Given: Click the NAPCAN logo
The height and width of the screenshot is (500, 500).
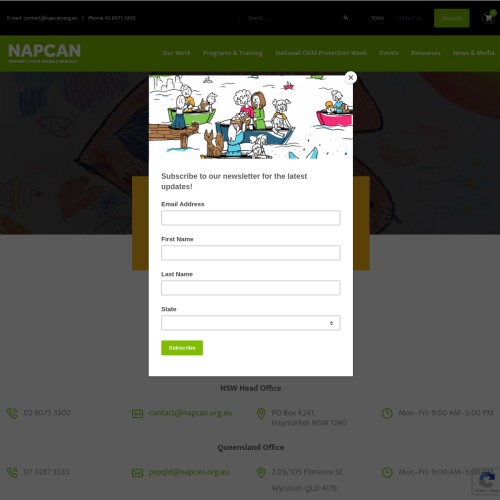Looking at the screenshot, I should pos(44,53).
